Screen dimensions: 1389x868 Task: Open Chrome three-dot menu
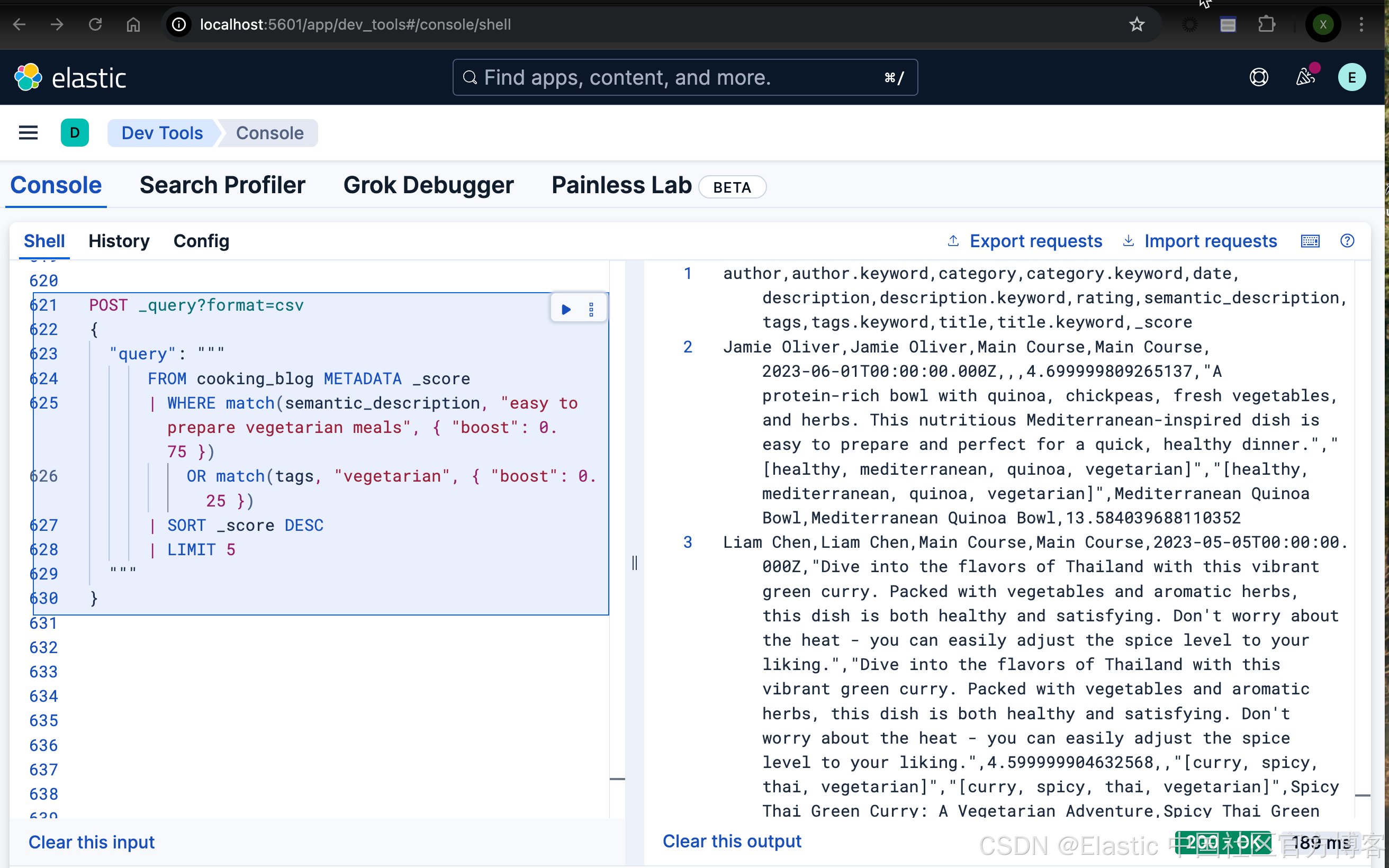tap(1361, 25)
